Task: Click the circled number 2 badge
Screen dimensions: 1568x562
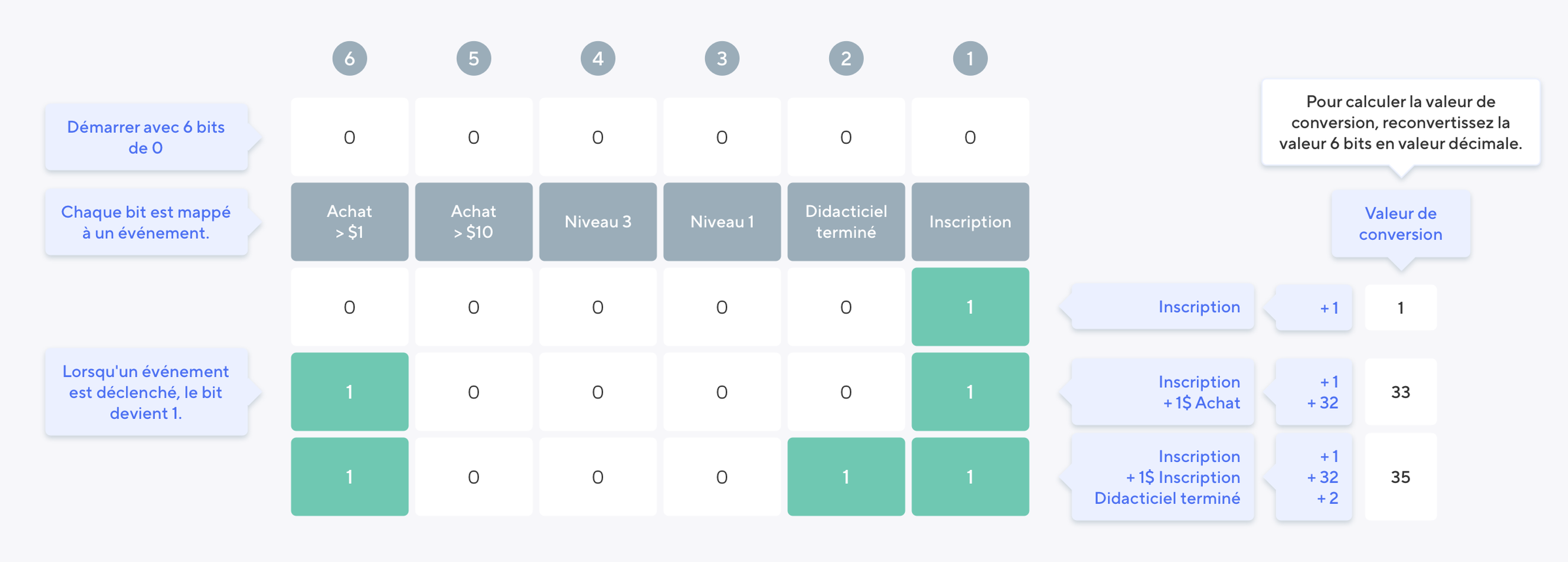Action: tap(846, 58)
